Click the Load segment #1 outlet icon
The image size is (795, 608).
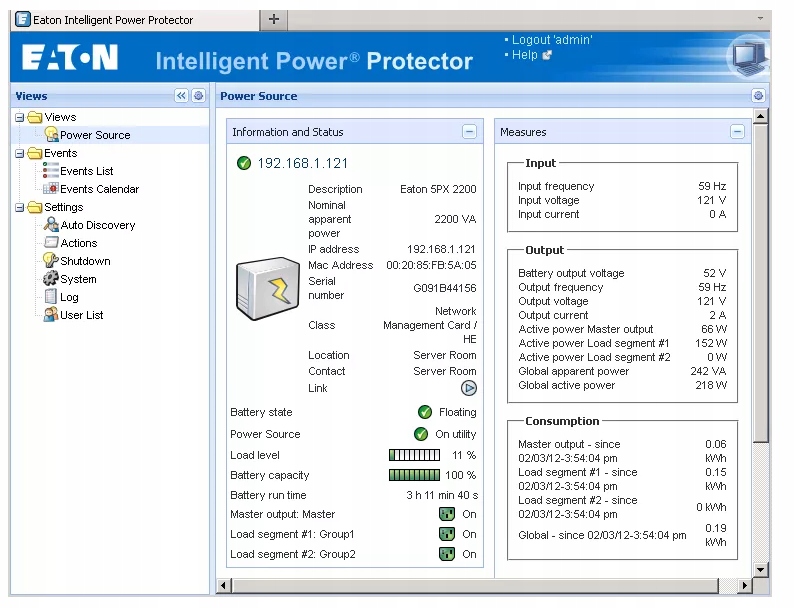click(447, 533)
